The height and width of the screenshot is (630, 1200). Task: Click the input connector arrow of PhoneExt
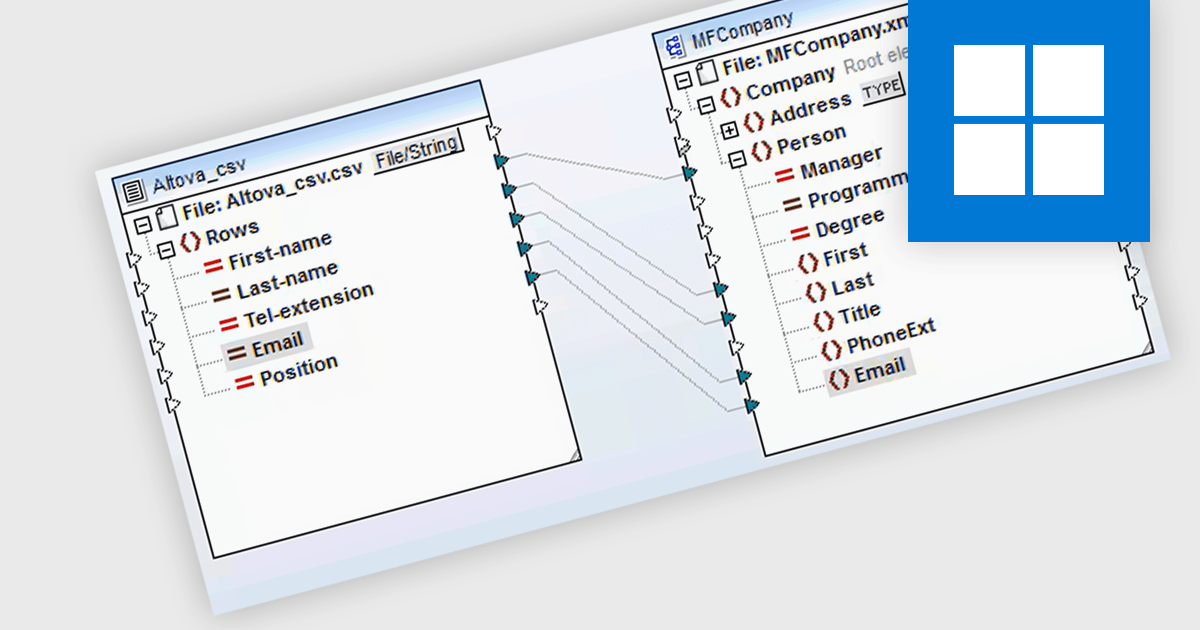click(744, 378)
